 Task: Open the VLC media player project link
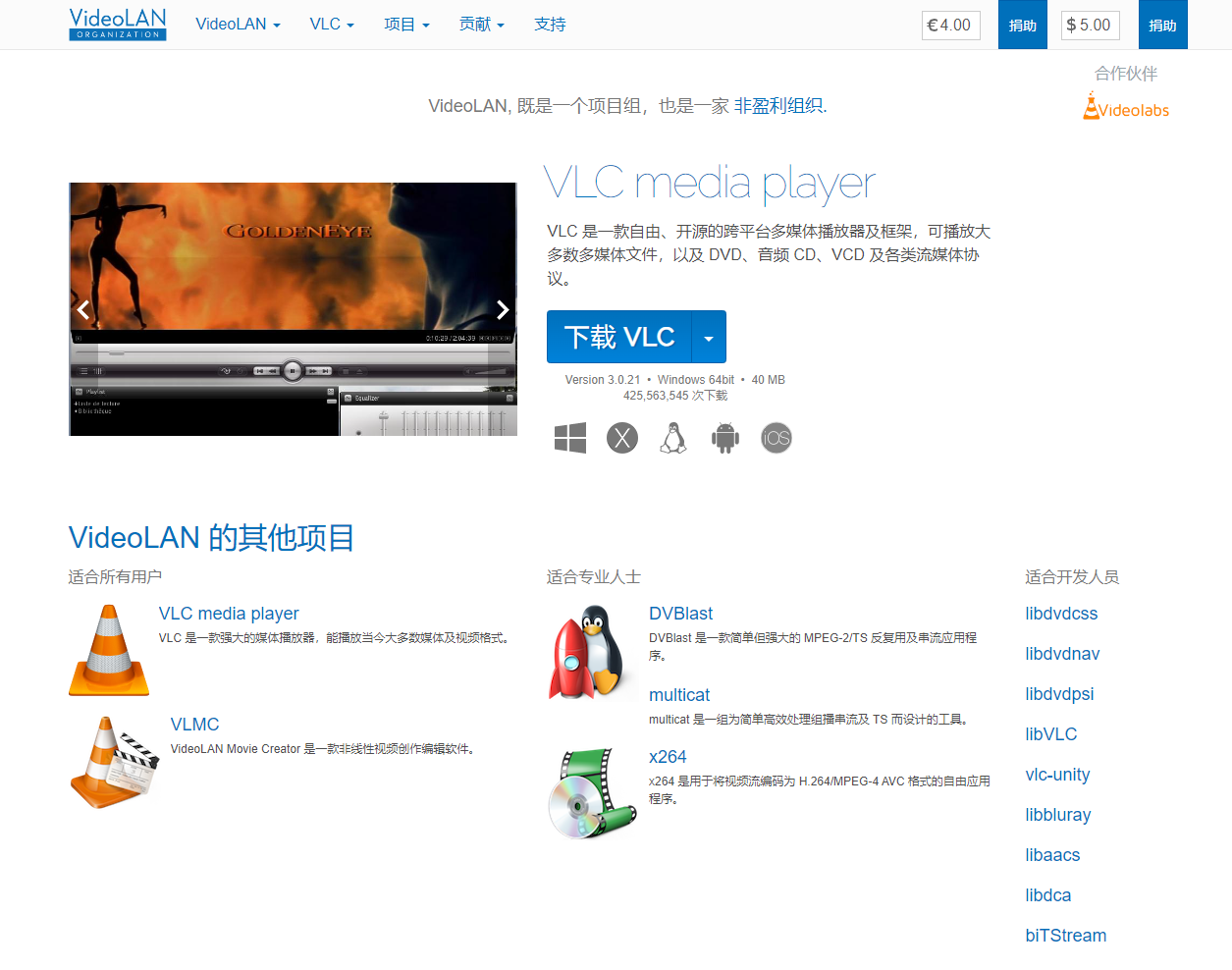click(x=229, y=614)
